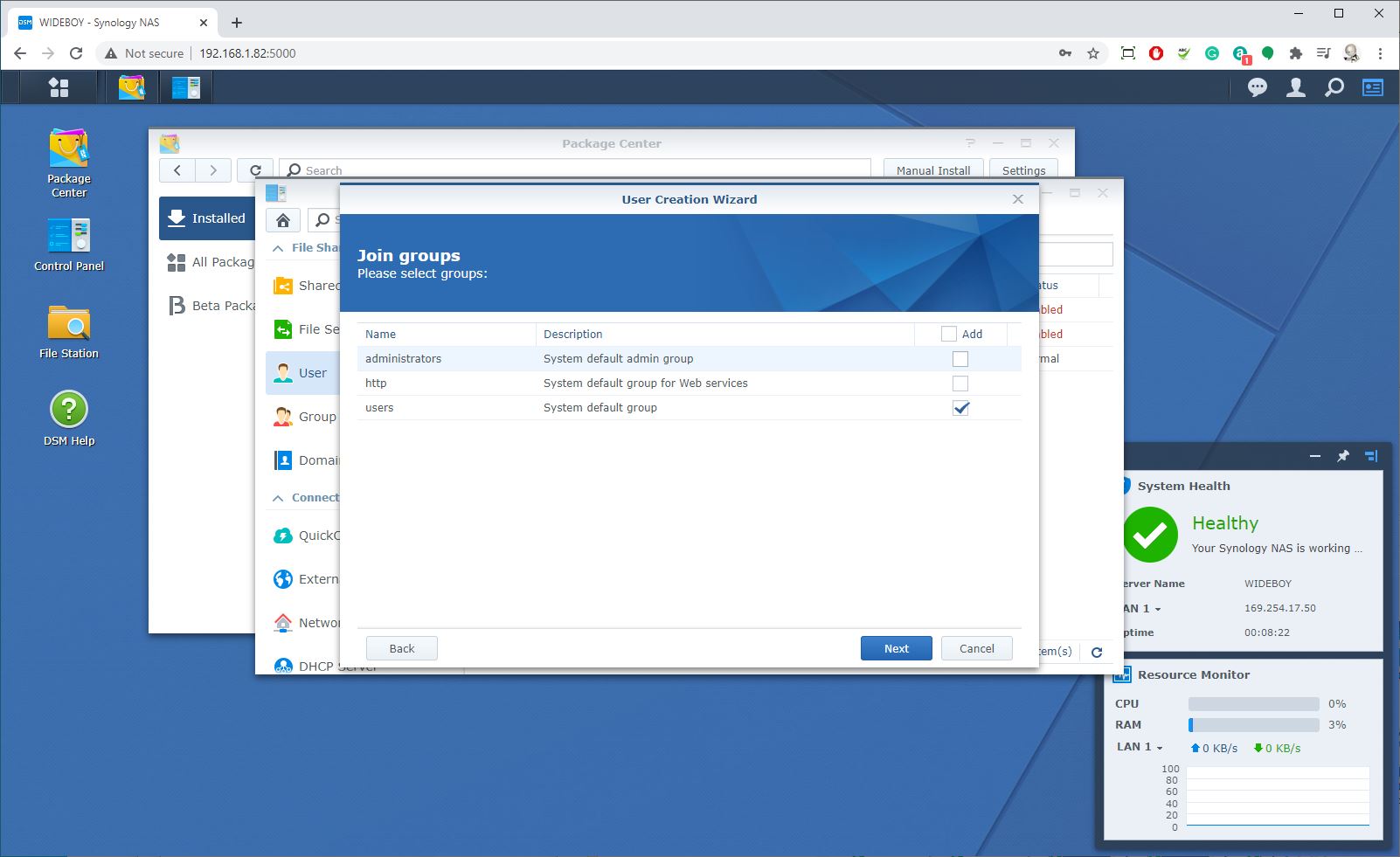
Task: Refresh the user list in Control Panel
Action: click(x=1097, y=652)
